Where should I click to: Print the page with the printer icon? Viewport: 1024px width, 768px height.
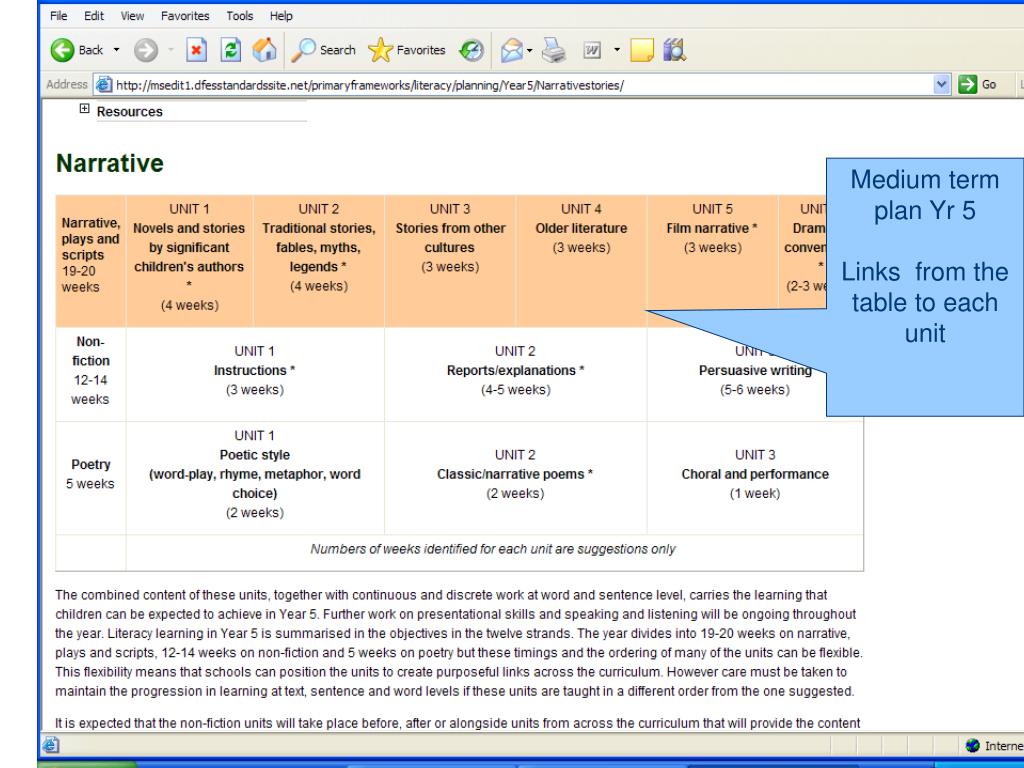coord(554,50)
